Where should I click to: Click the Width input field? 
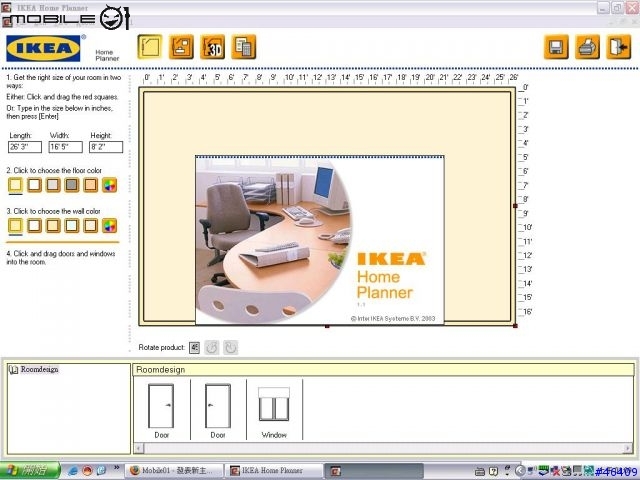tap(65, 147)
